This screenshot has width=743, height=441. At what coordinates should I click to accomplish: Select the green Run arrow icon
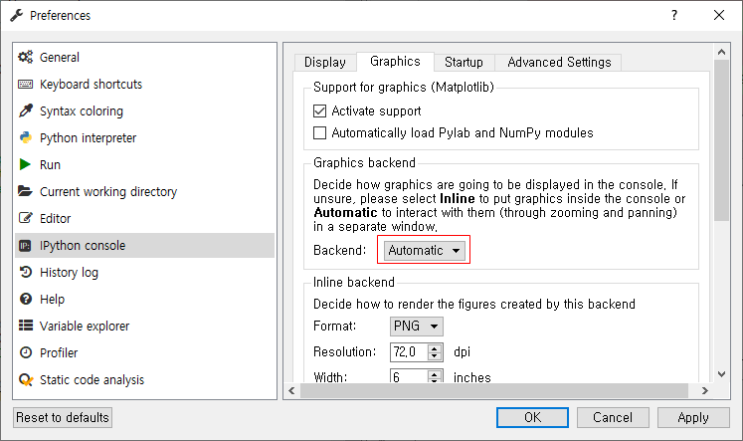(26, 165)
